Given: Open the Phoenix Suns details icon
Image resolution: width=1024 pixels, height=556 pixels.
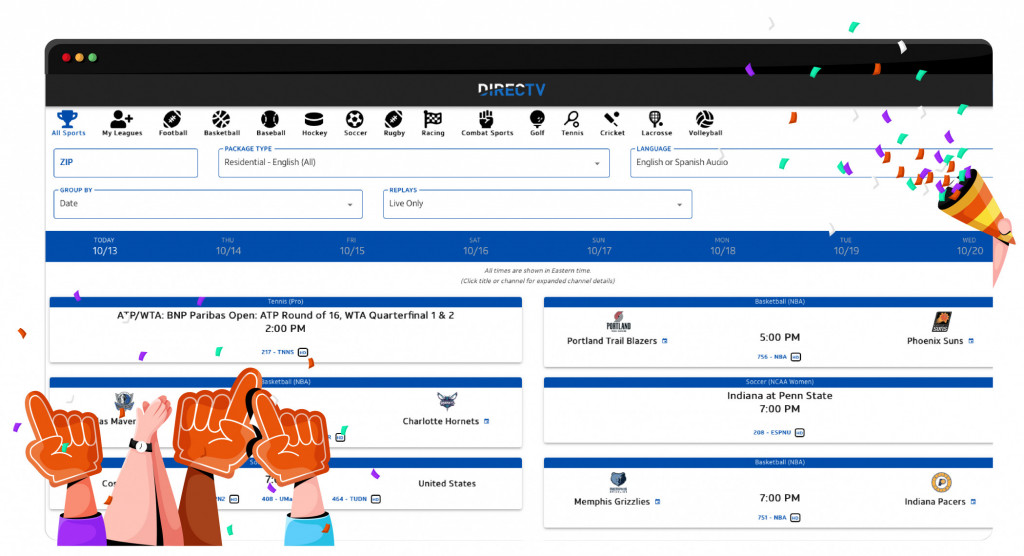Looking at the screenshot, I should click(x=971, y=341).
